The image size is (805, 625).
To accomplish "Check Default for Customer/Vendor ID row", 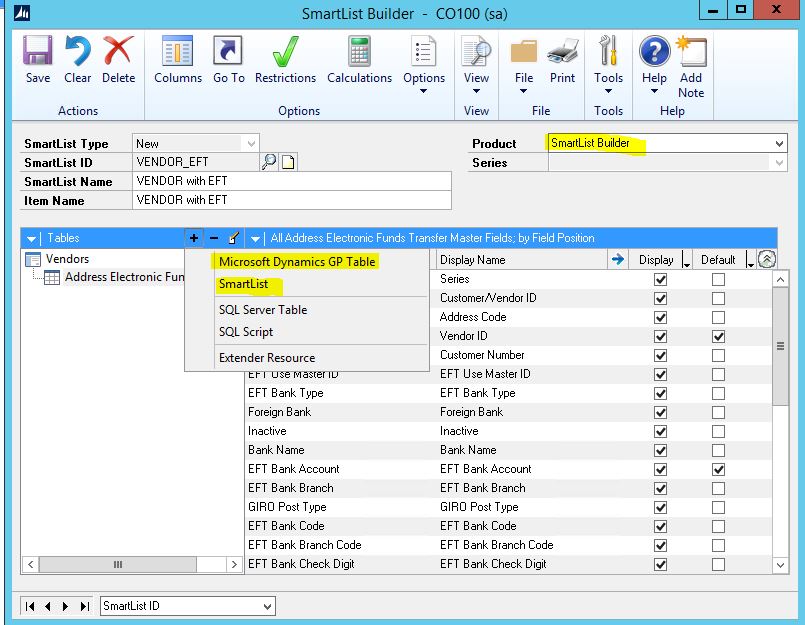I will click(x=718, y=298).
